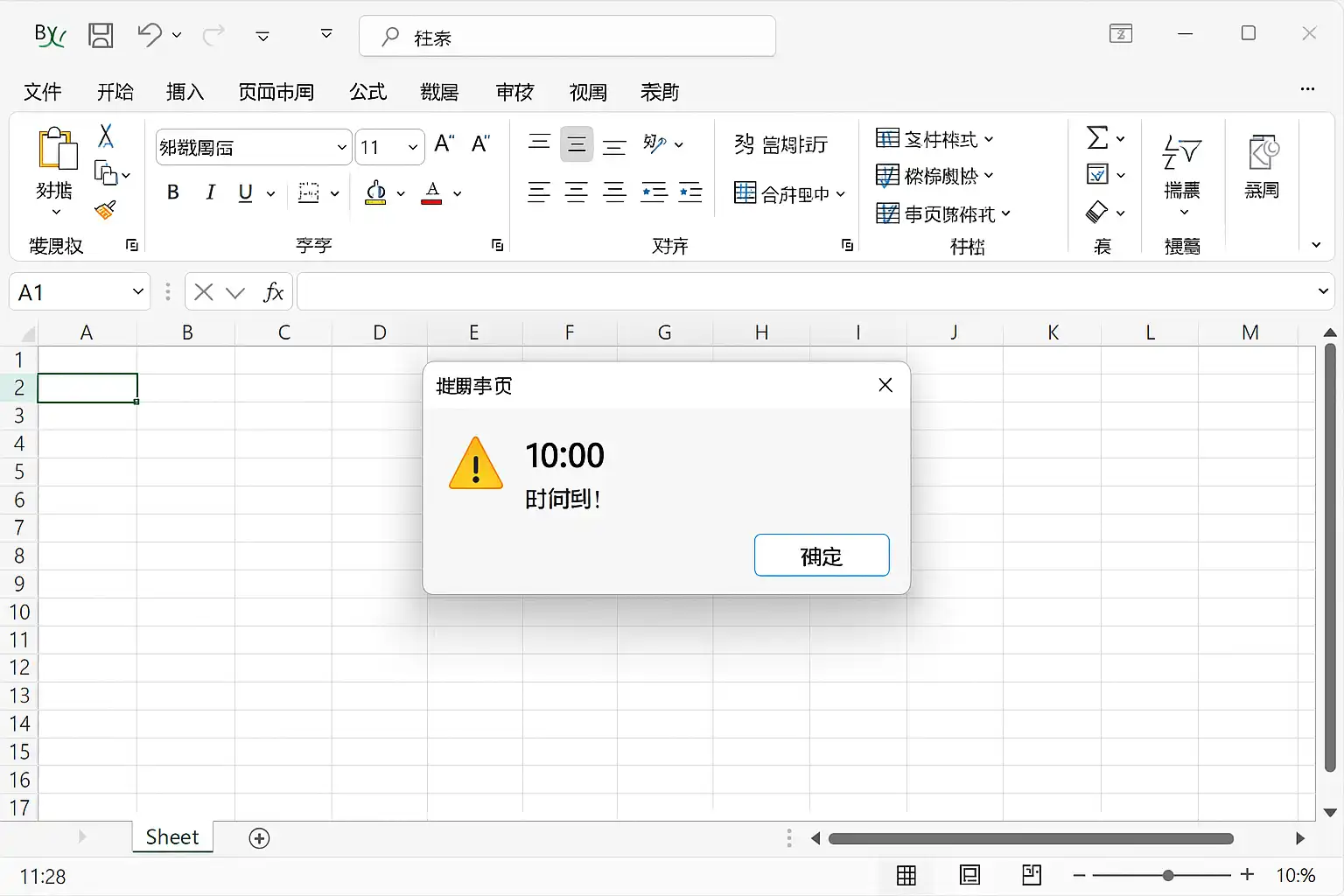Toggle middle vertical alignment button
1344x896 pixels.
pyautogui.click(x=577, y=145)
